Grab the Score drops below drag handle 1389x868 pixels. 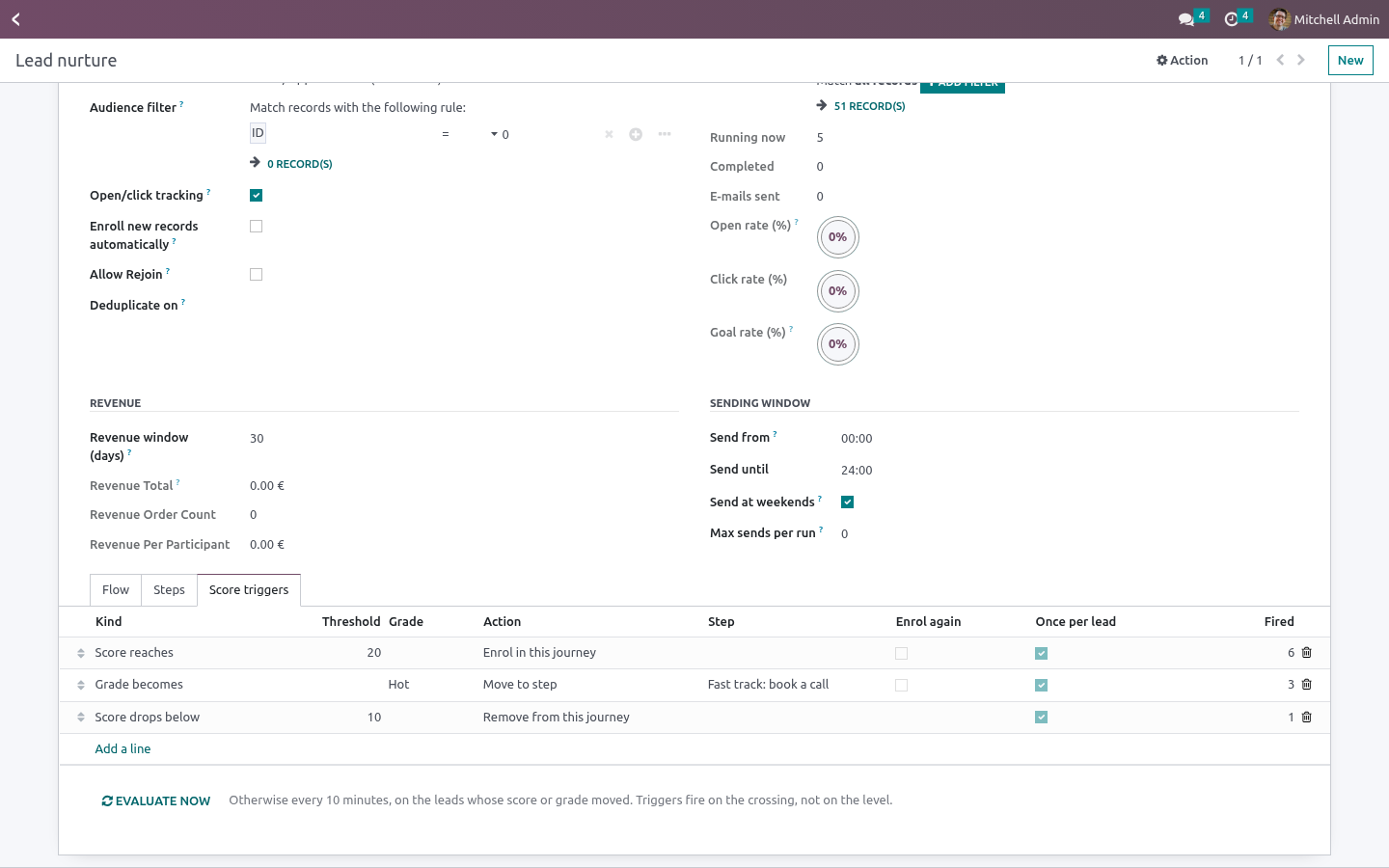(x=81, y=718)
